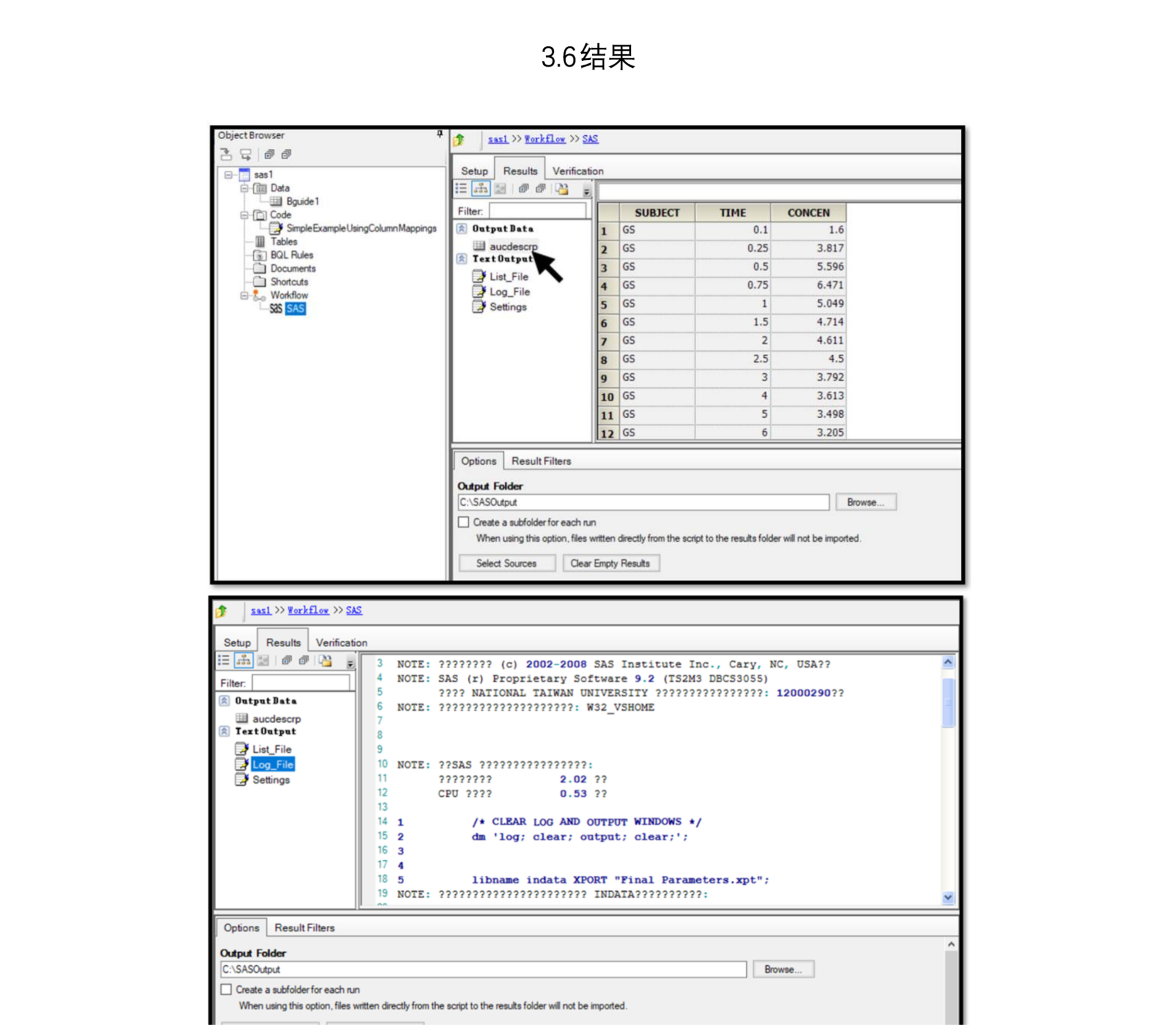Click the Clear Empty Results button
This screenshot has width=1176, height=1025.
(x=610, y=563)
